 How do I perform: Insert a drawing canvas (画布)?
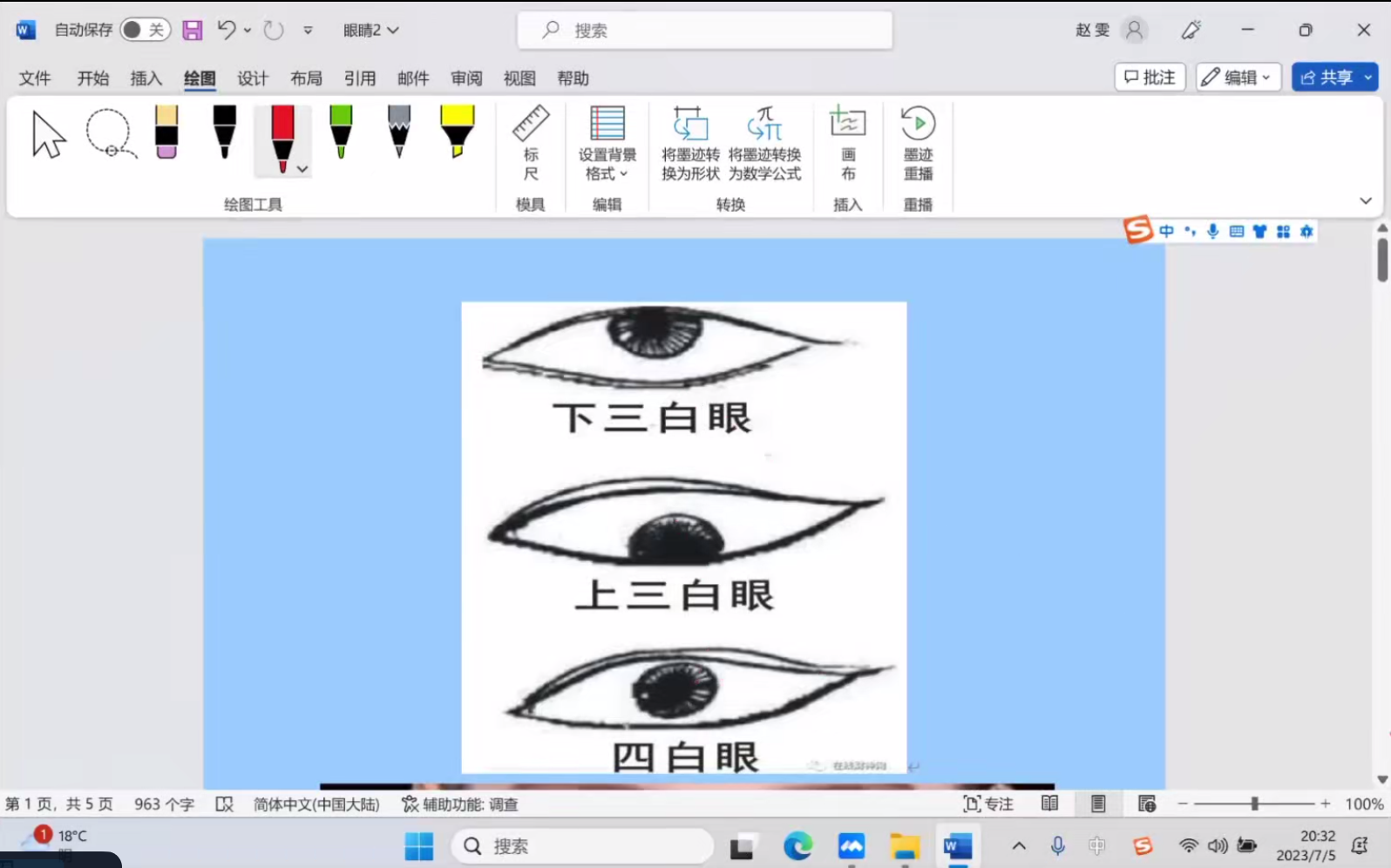click(x=847, y=144)
